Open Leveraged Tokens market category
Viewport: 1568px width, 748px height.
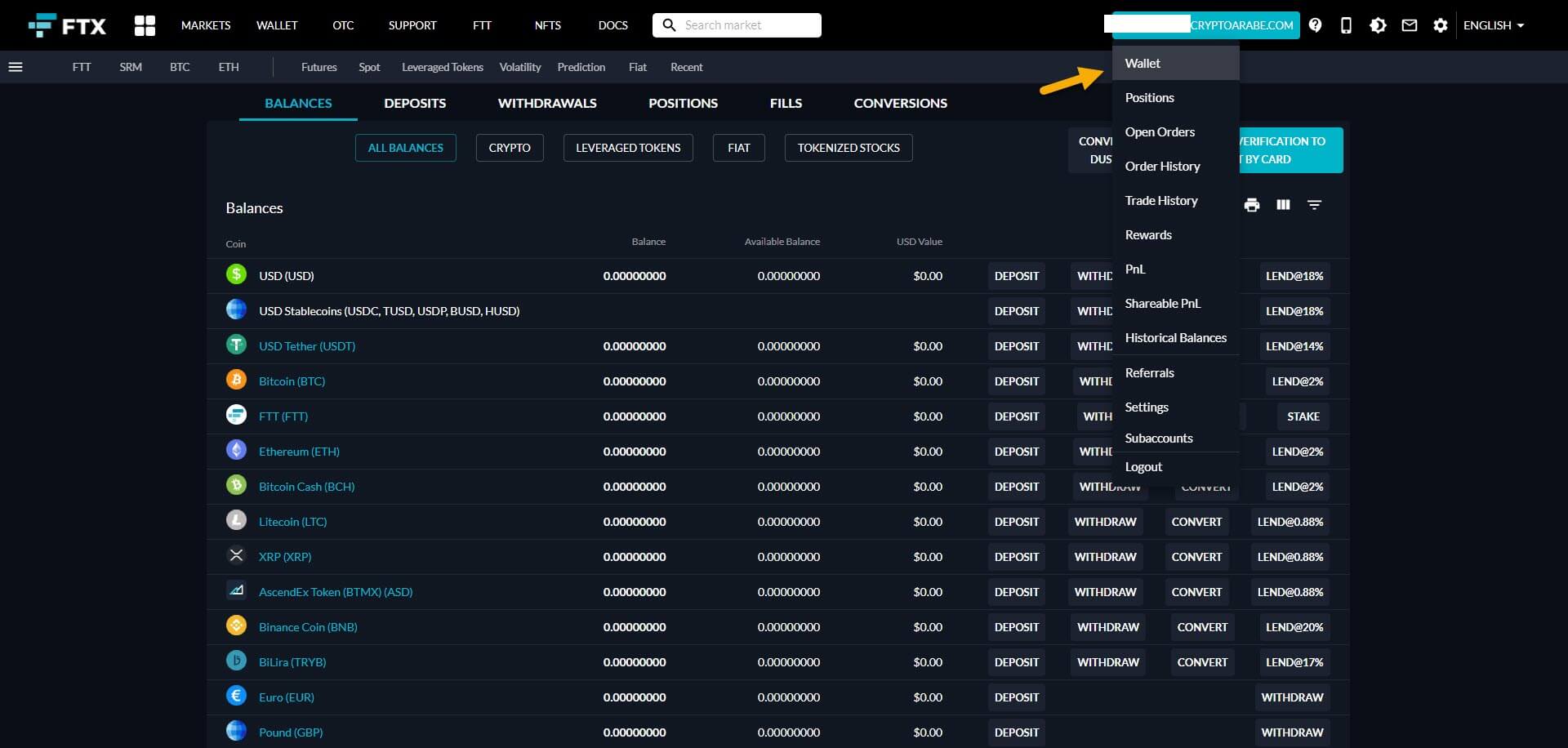442,67
